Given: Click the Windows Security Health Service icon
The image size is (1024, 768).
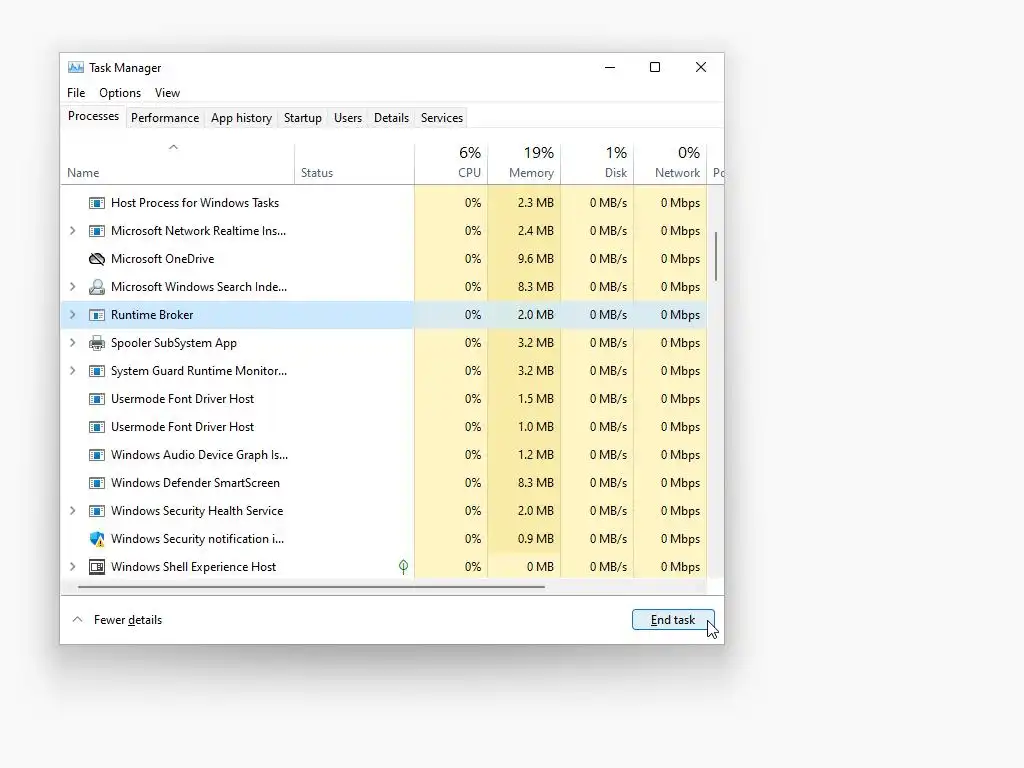Looking at the screenshot, I should tap(97, 511).
